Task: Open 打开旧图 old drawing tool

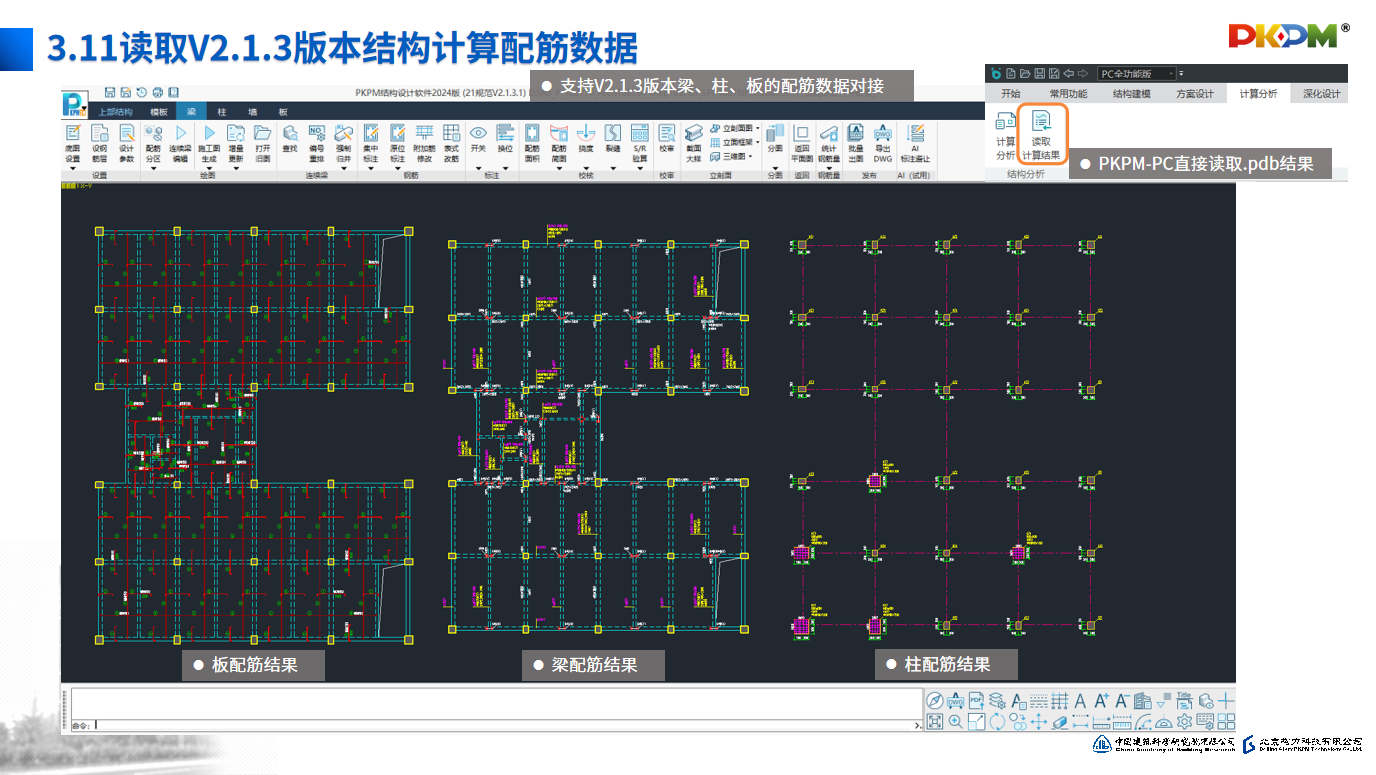Action: click(263, 143)
